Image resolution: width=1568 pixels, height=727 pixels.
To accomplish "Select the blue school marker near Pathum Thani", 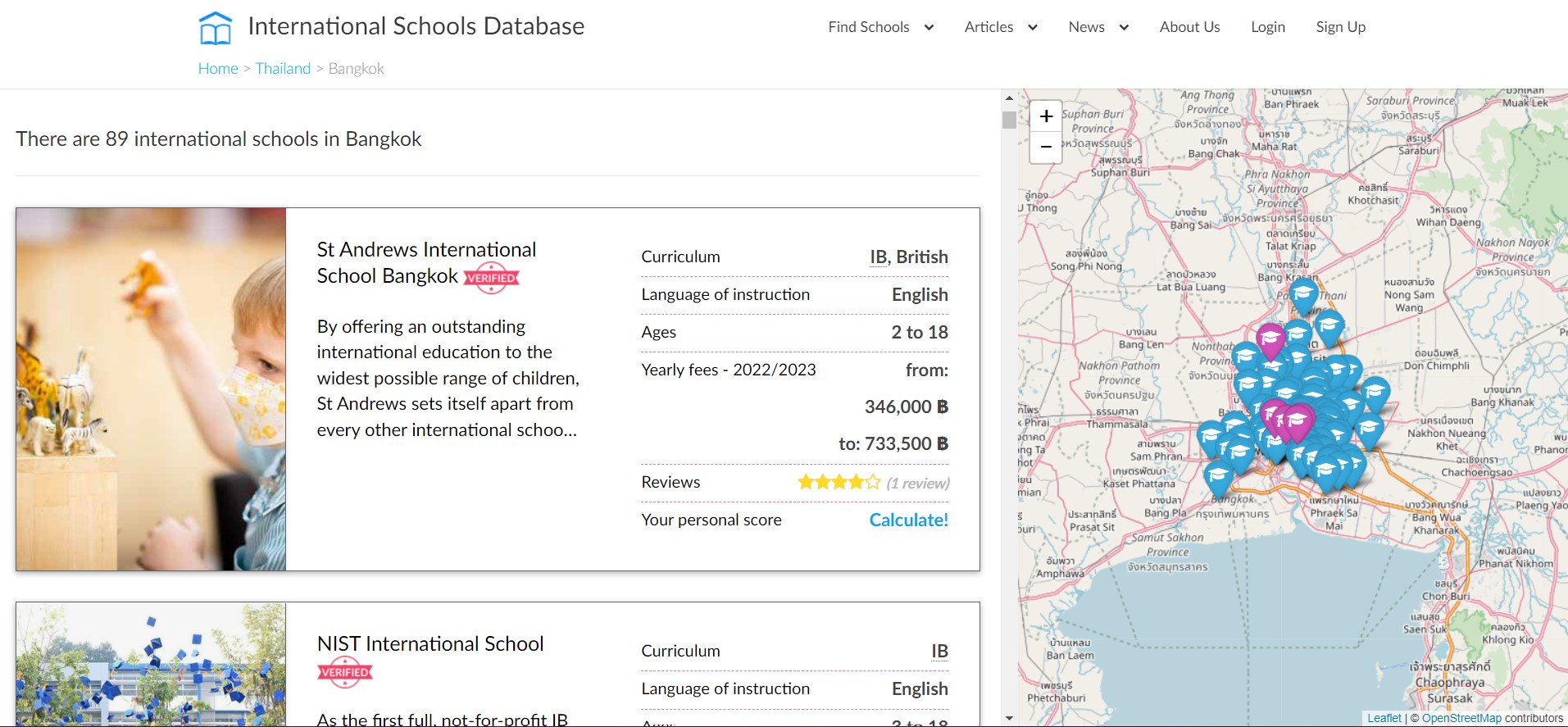I will point(1303,297).
